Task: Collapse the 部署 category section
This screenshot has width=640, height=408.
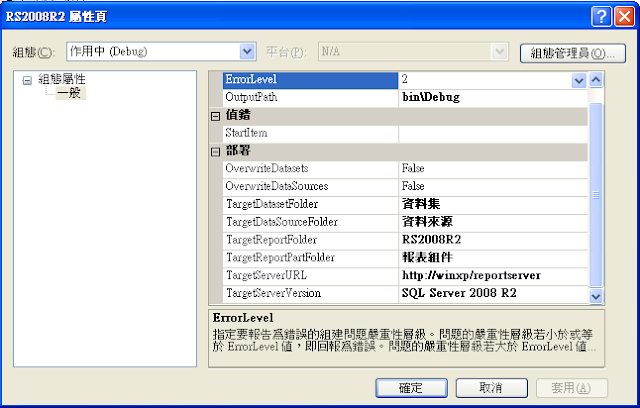Action: point(216,152)
